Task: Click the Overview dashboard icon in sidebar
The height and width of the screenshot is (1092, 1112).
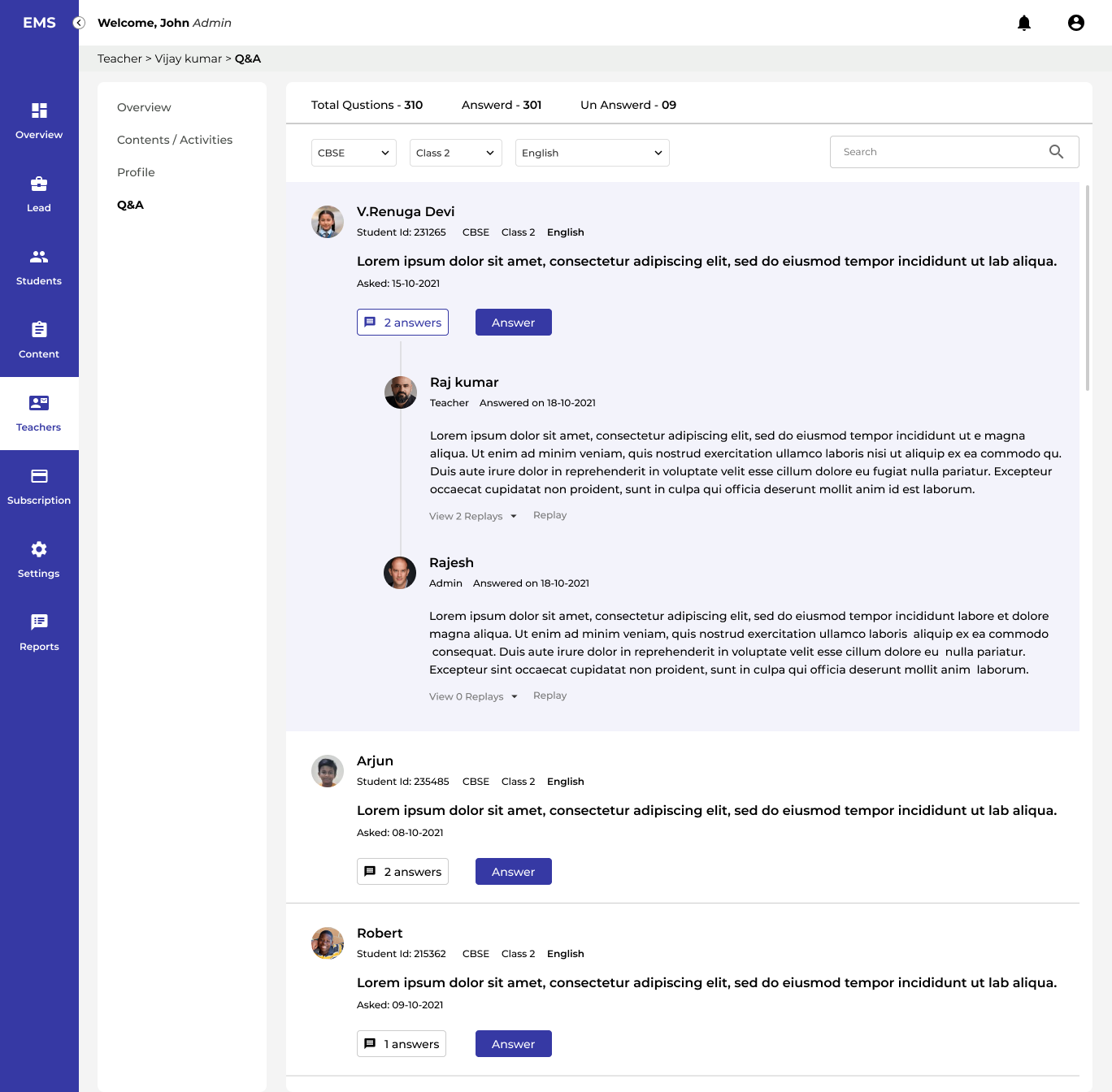Action: tap(39, 110)
